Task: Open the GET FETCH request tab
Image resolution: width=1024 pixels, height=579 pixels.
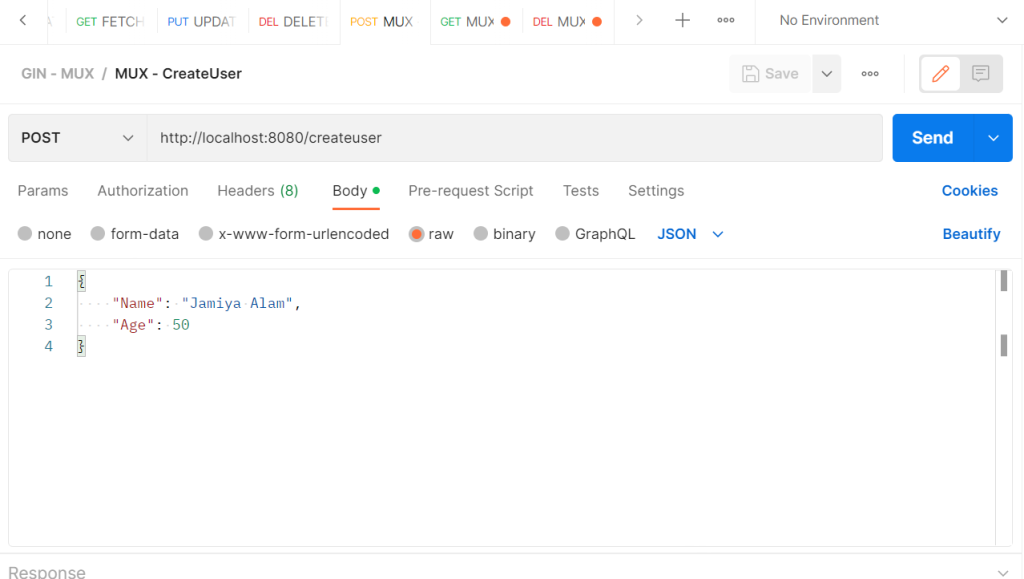Action: (x=110, y=20)
